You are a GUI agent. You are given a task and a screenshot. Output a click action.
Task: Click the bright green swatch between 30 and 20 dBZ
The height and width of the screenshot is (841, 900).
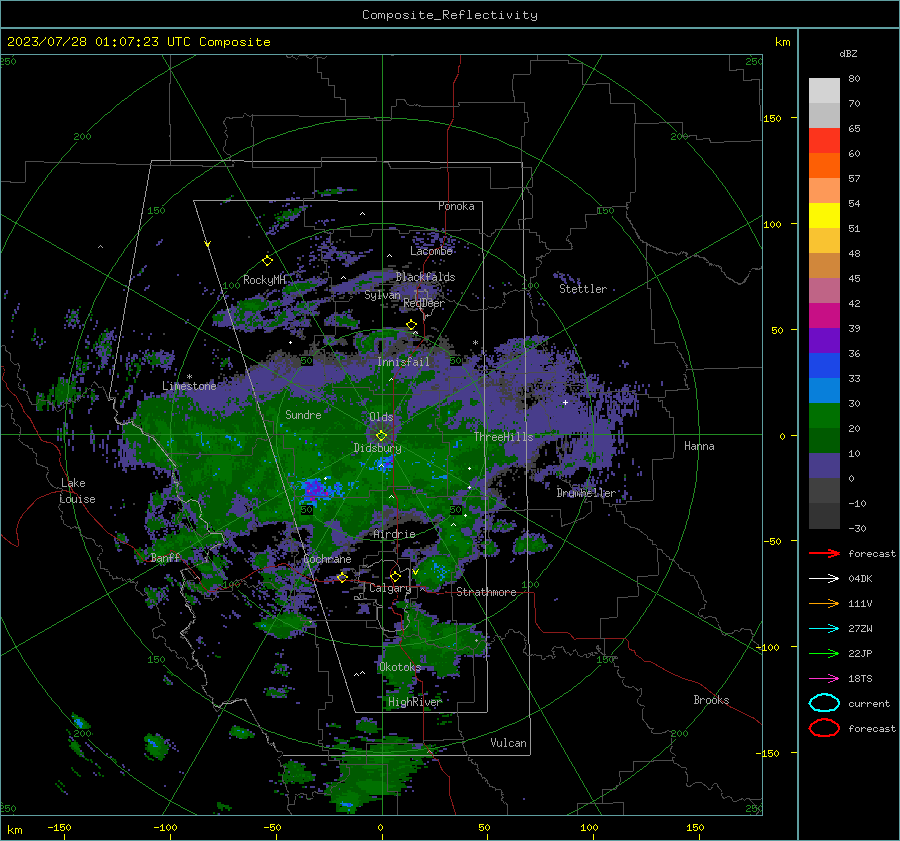click(x=824, y=416)
